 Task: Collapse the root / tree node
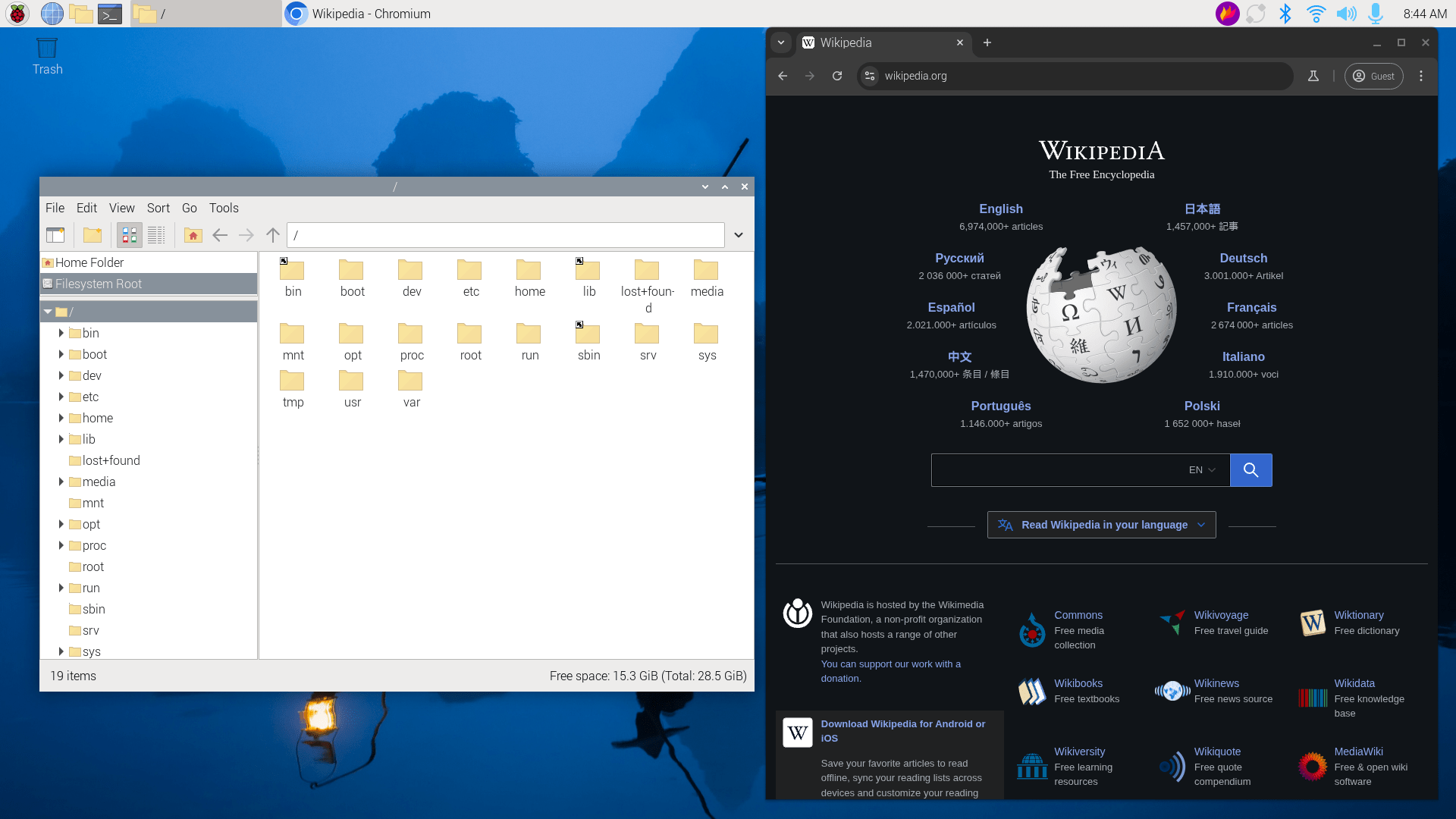click(48, 312)
